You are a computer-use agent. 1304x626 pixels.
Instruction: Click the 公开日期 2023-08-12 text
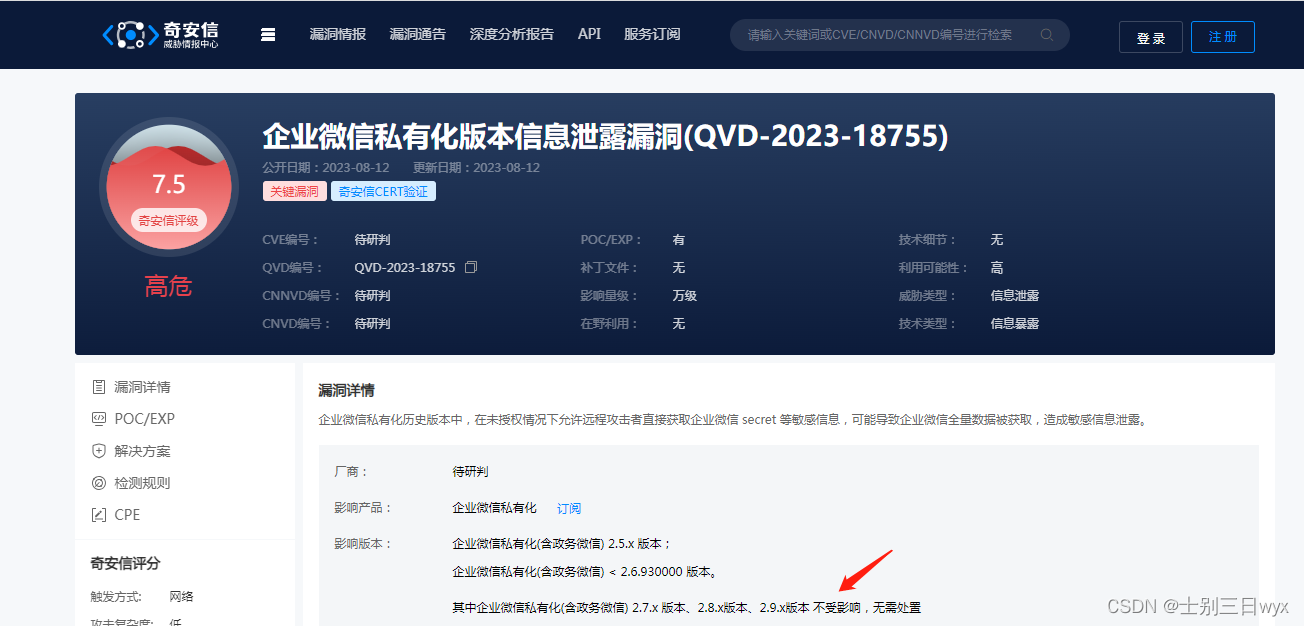(326, 168)
